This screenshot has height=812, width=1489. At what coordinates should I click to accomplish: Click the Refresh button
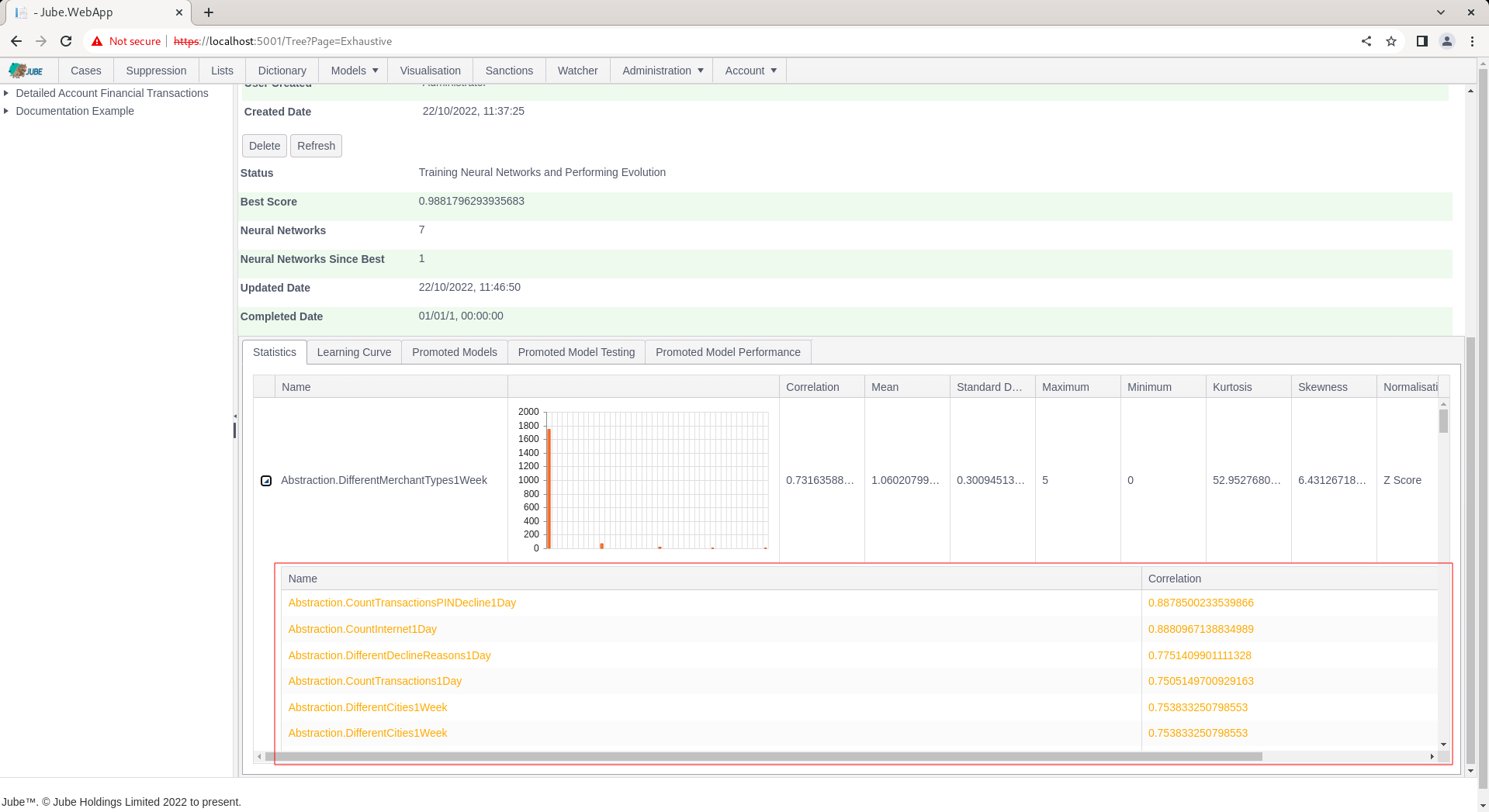316,146
